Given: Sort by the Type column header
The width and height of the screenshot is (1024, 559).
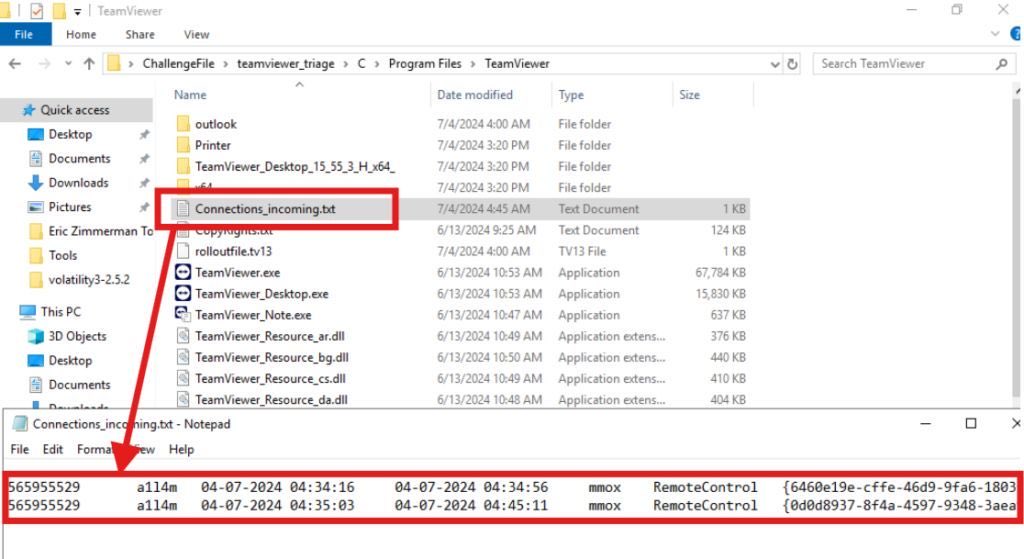Looking at the screenshot, I should (x=571, y=95).
